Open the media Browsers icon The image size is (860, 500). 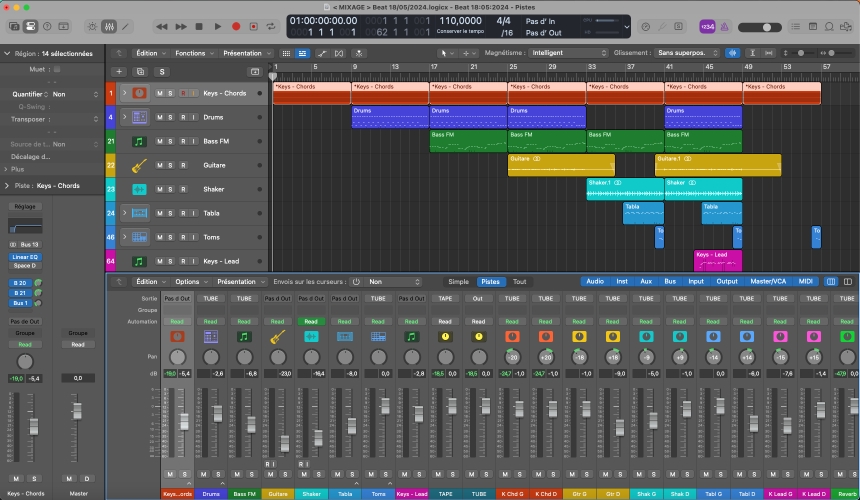846,26
